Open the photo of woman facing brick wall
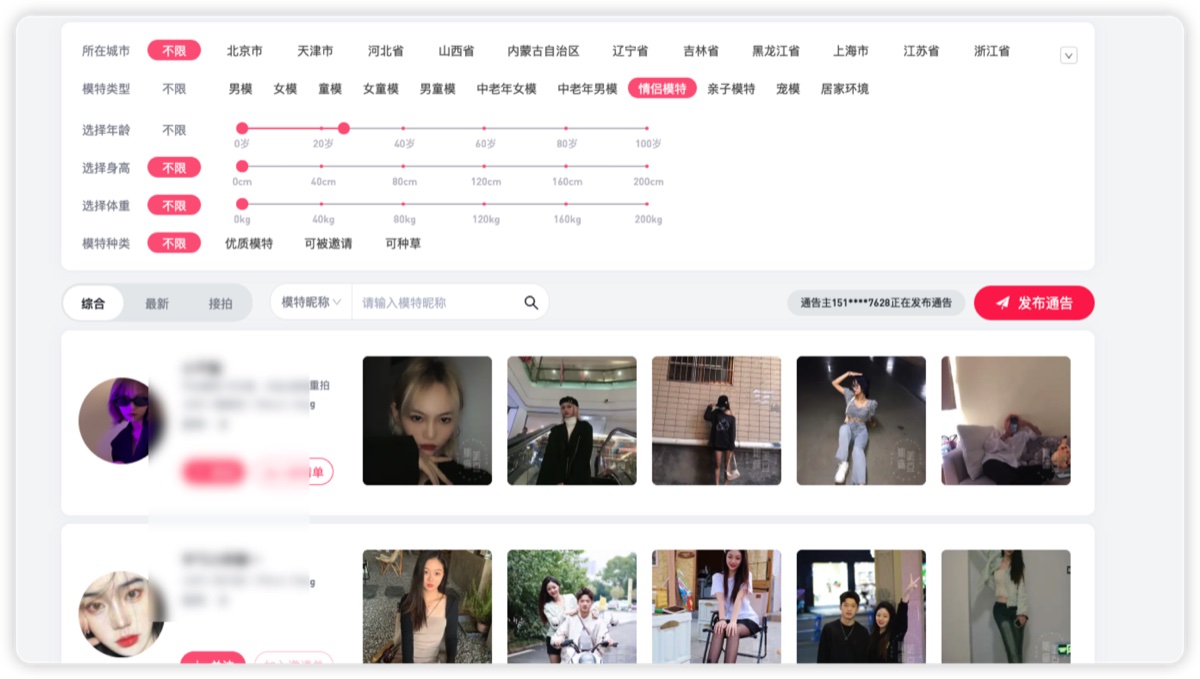1200x679 pixels. [x=717, y=421]
